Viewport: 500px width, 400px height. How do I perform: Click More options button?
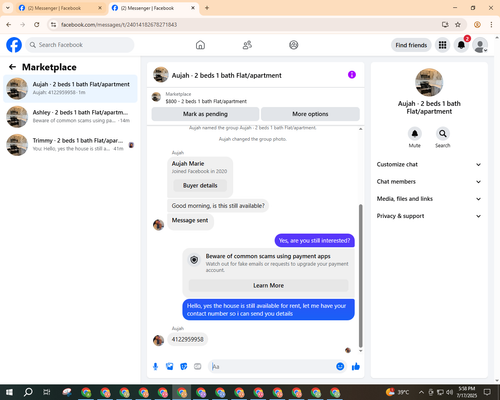(310, 114)
